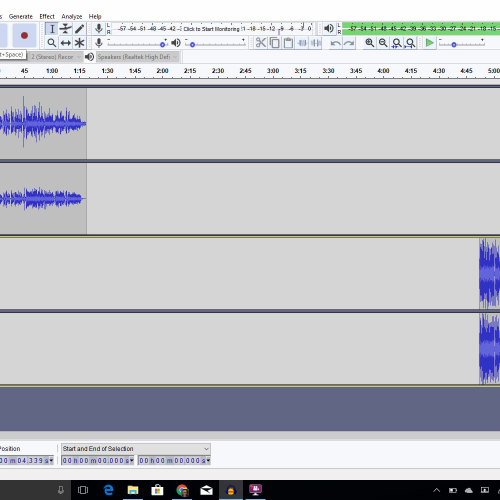The width and height of the screenshot is (500, 500).
Task: Click Trim audio outside selection icon
Action: (302, 43)
